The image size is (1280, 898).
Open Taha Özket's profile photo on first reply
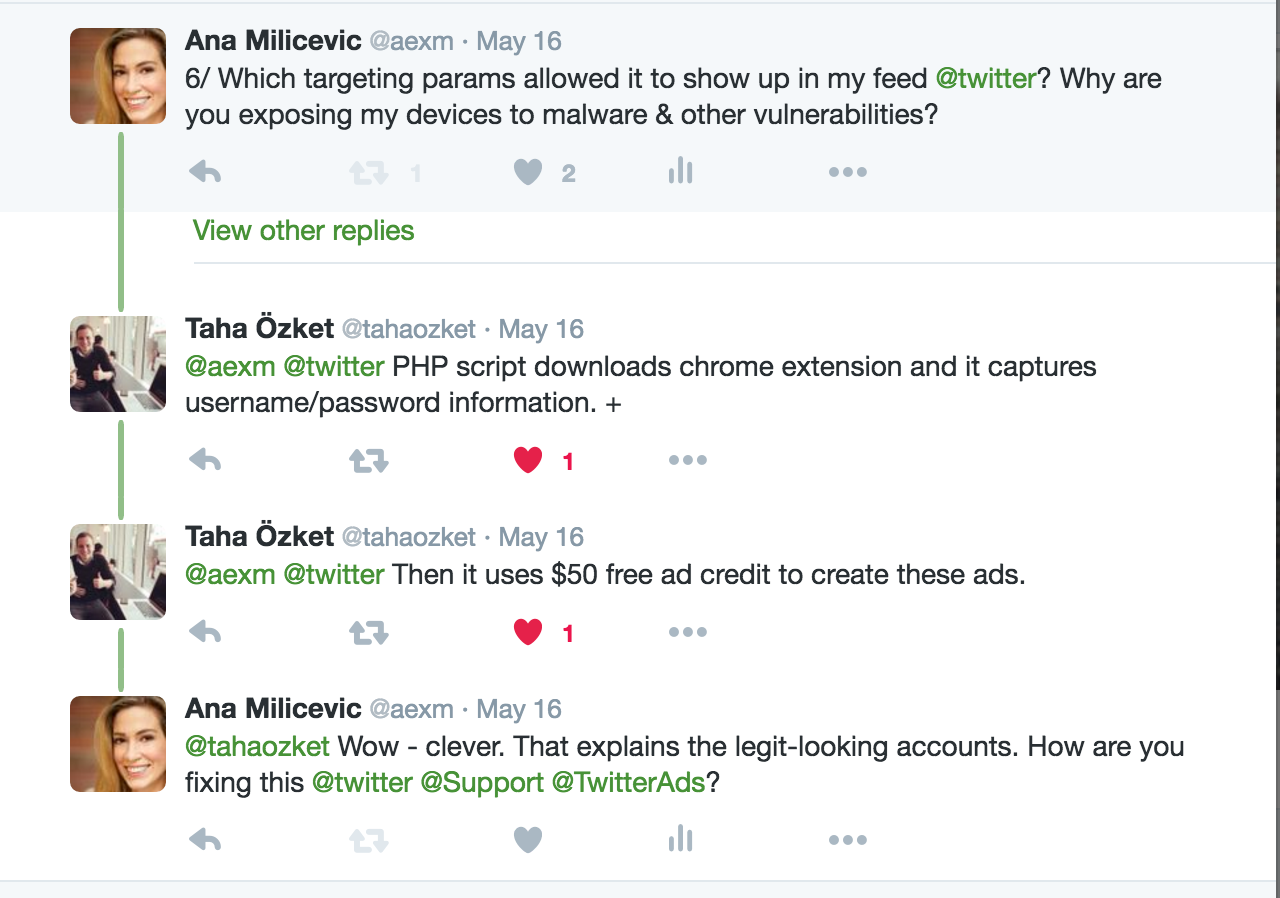click(118, 364)
